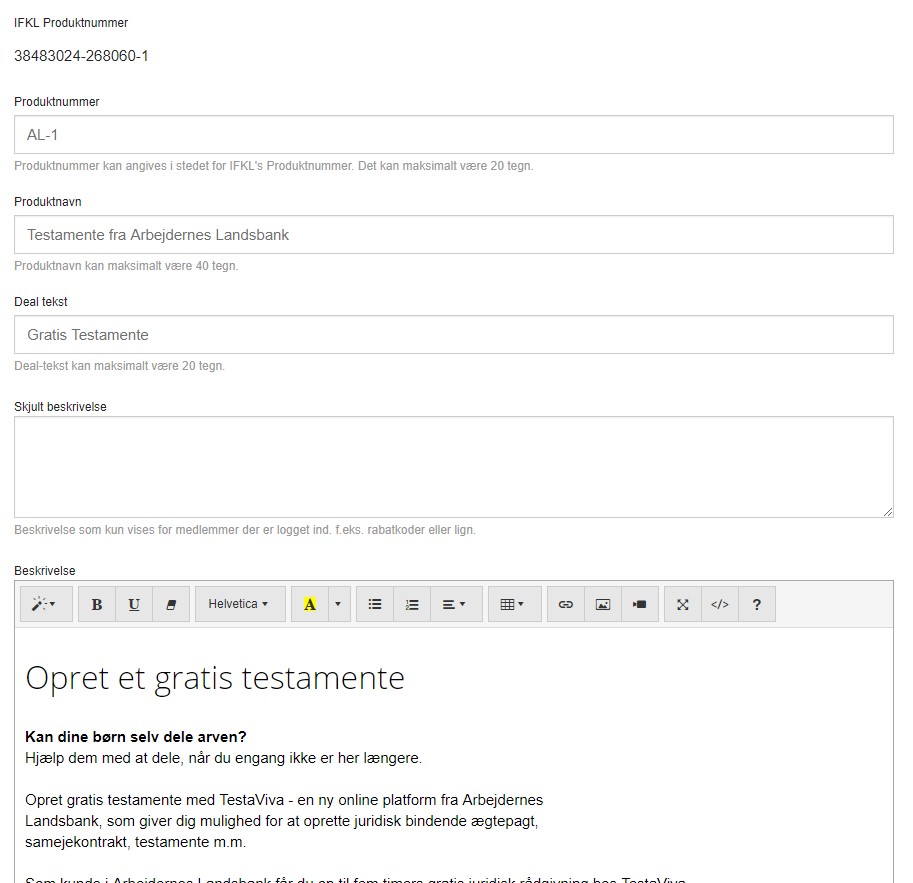Toggle the HTML code view

720,604
